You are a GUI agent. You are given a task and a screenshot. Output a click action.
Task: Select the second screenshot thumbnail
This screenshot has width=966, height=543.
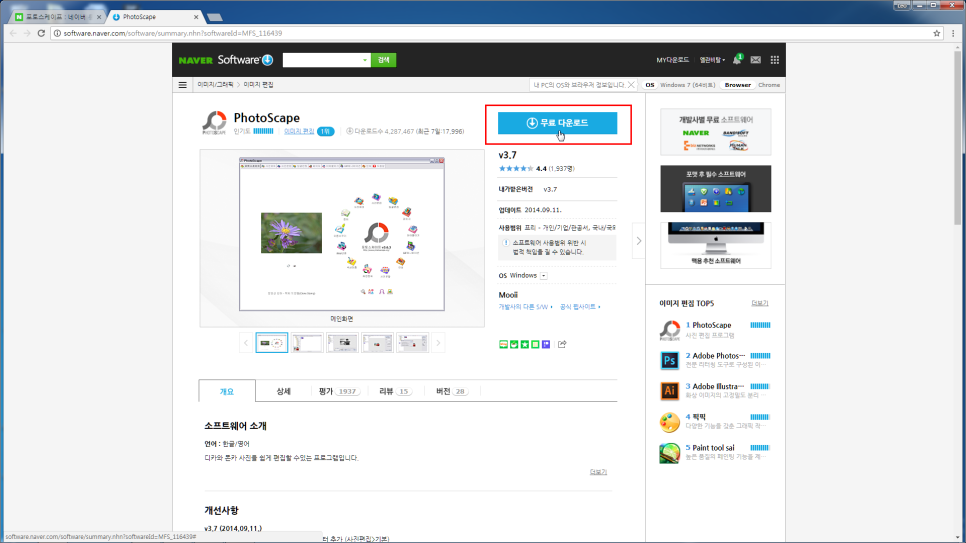coord(307,343)
